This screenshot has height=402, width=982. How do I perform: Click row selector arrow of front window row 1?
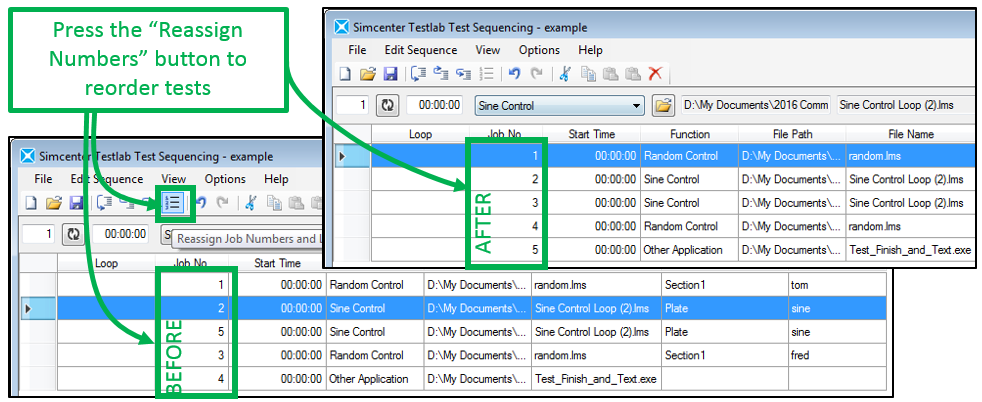353,155
